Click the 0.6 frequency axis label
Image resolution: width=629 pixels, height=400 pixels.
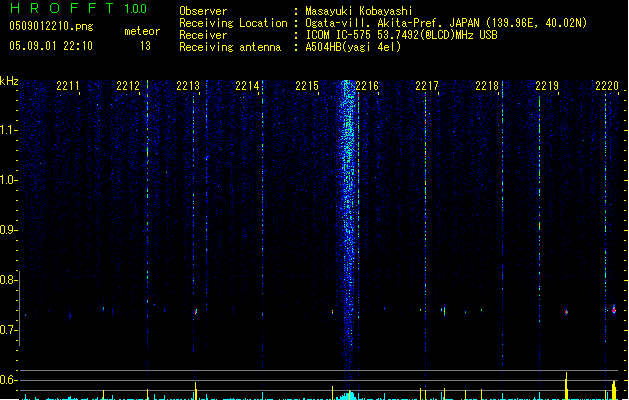tap(8, 380)
